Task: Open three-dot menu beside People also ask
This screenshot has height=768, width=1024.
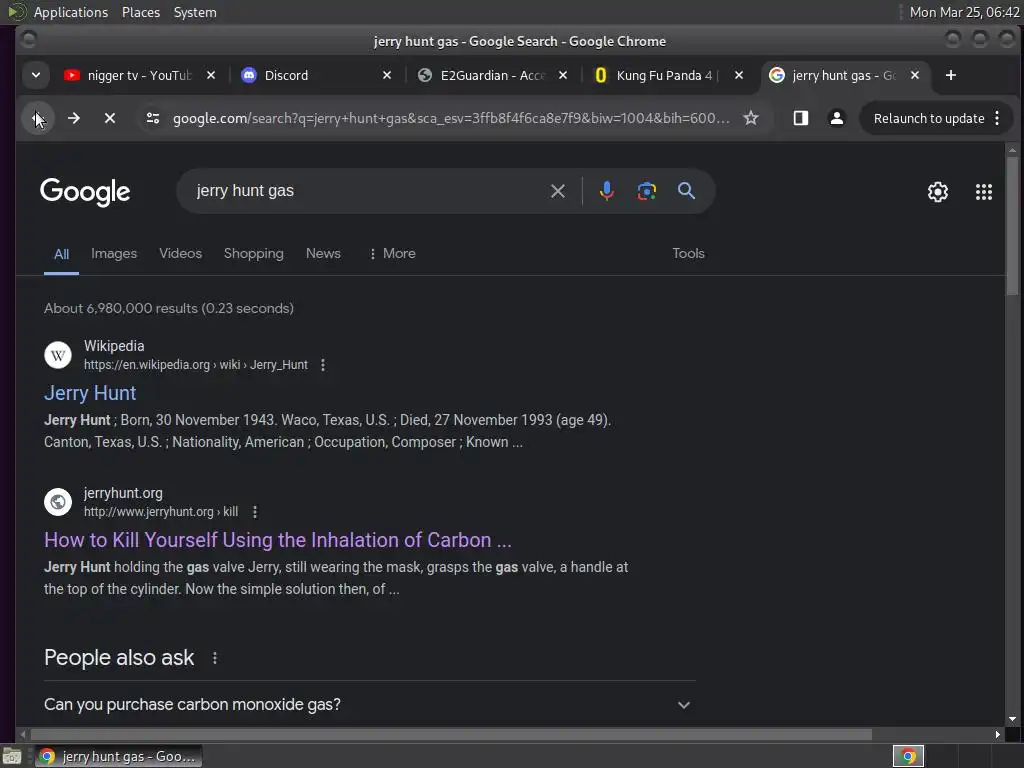Action: (215, 658)
